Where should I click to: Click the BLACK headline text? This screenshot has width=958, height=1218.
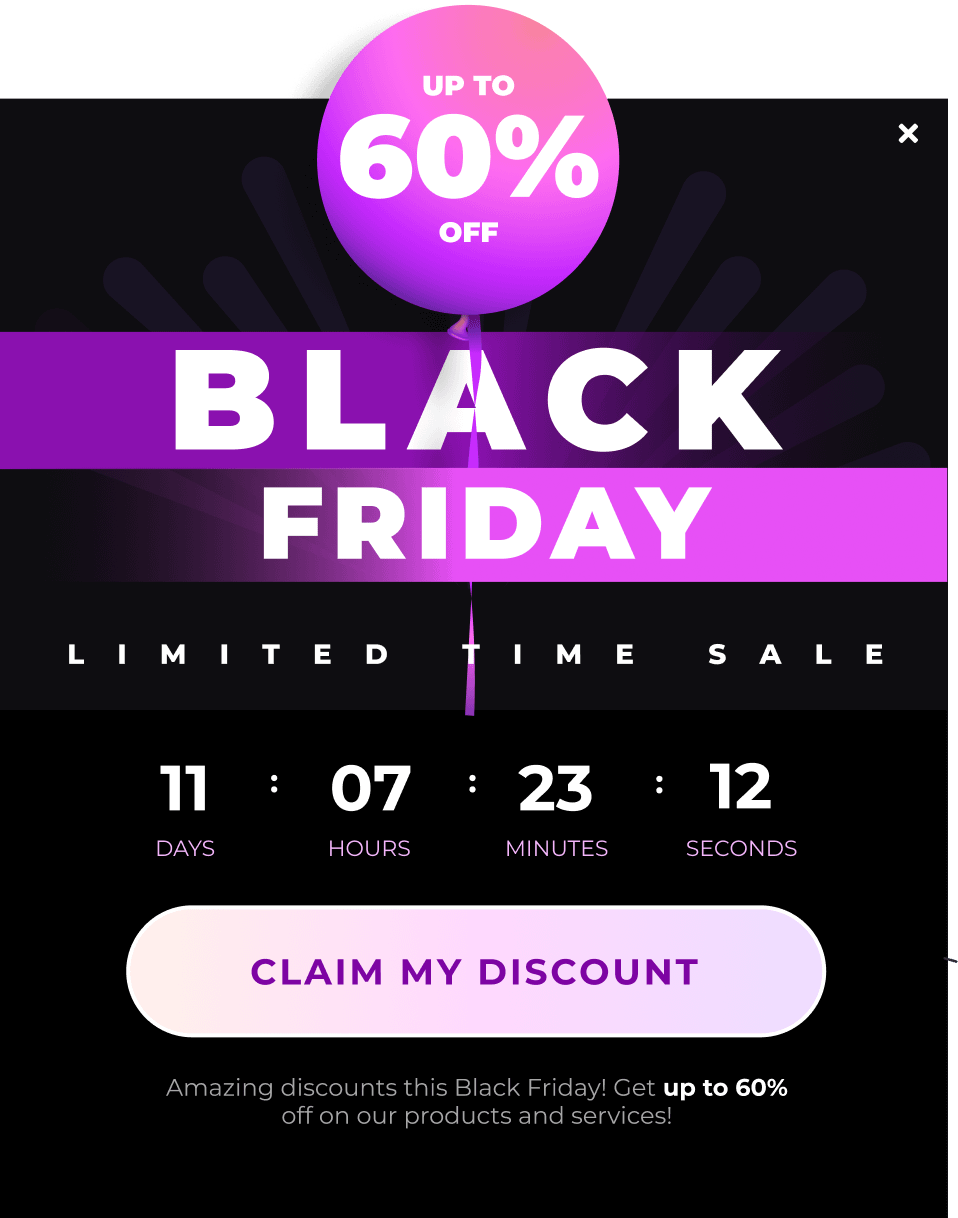tap(476, 402)
